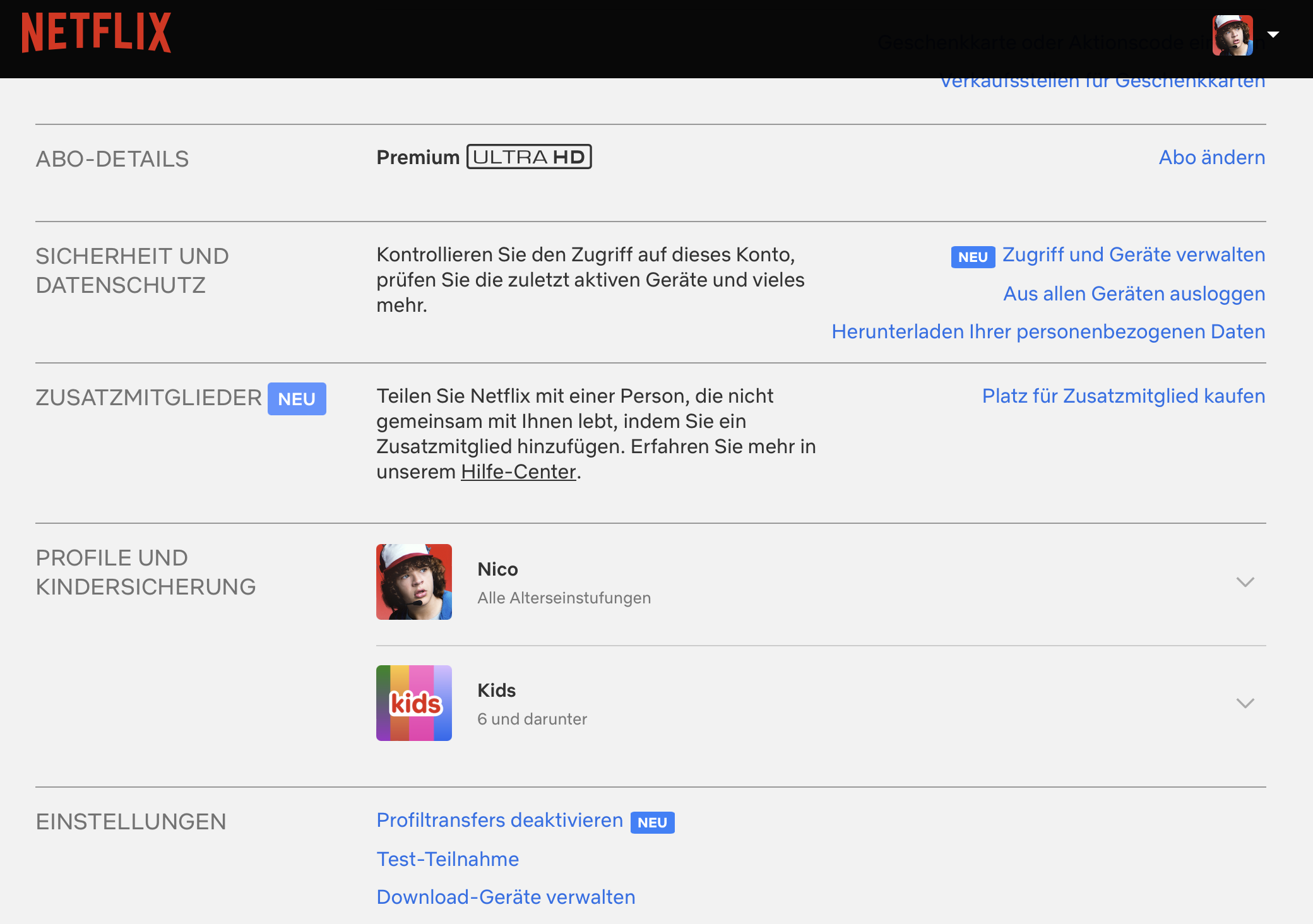Expand the Kids profile settings
The image size is (1313, 924).
(x=1245, y=703)
